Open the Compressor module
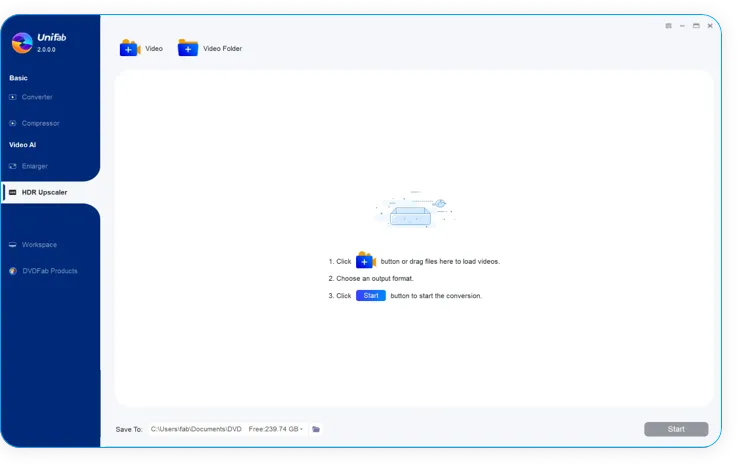The width and height of the screenshot is (738, 464). point(40,123)
